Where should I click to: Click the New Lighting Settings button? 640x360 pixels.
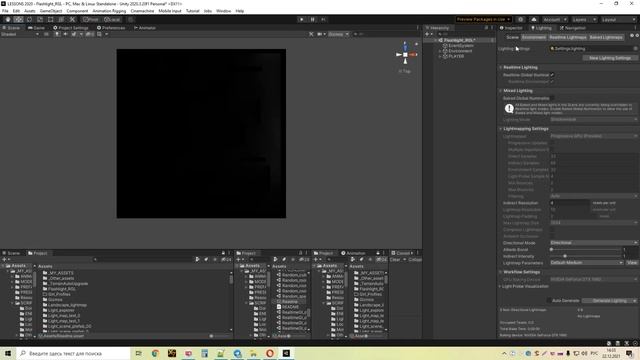pos(610,58)
